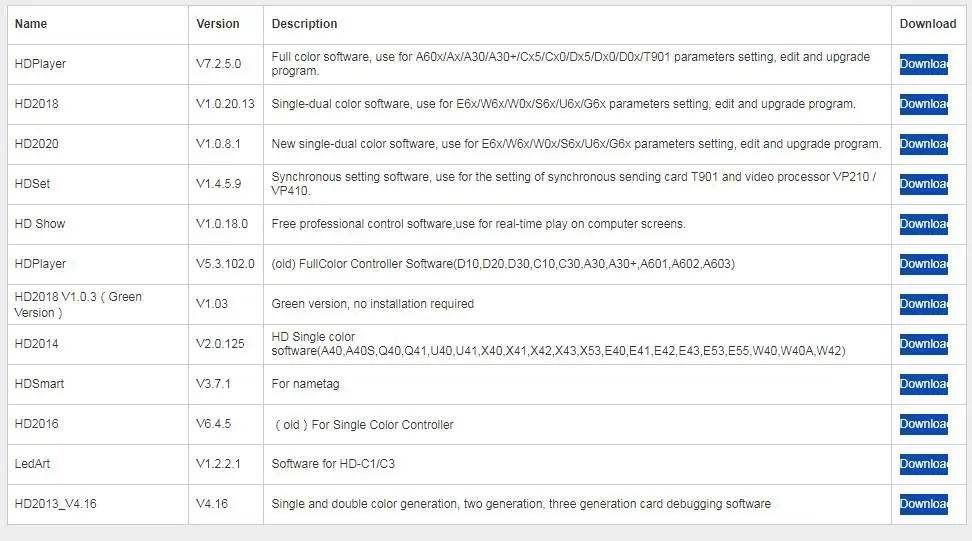Download the HD2018 V1.0.20.13 software
The width and height of the screenshot is (972, 541).
(x=923, y=104)
